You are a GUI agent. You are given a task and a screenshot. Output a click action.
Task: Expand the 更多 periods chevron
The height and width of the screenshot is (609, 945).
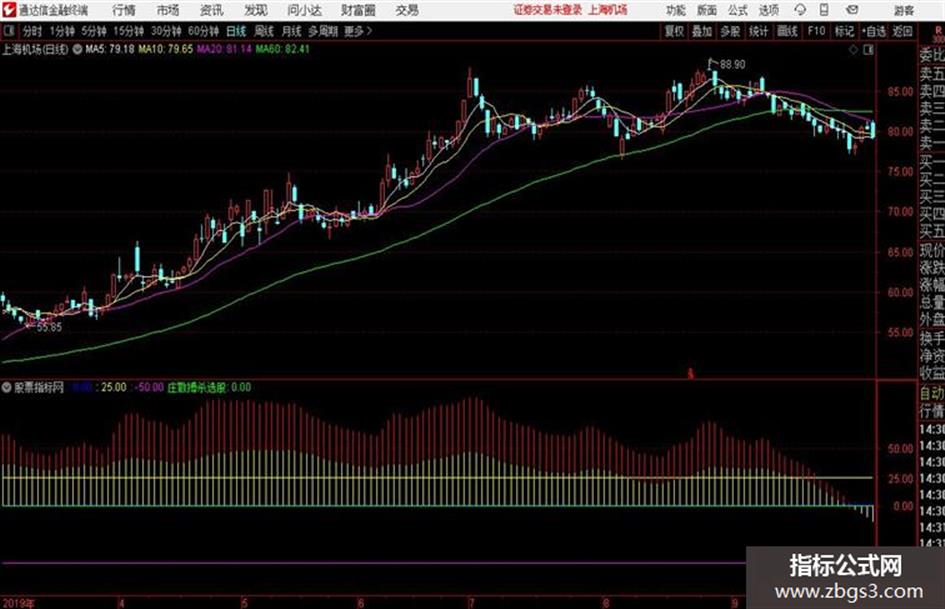coord(359,31)
